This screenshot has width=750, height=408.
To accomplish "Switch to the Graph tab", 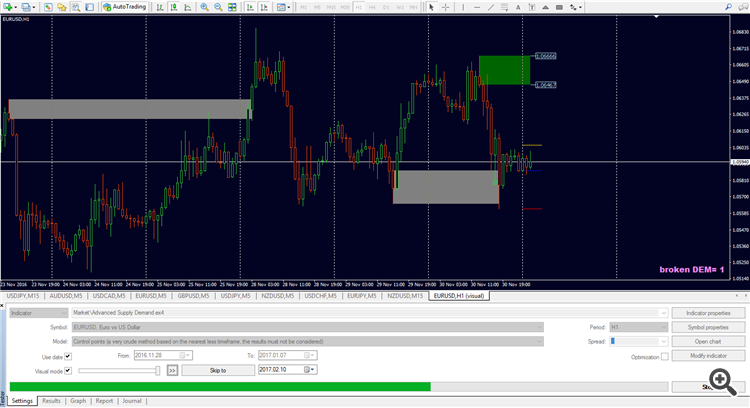I will [78, 401].
